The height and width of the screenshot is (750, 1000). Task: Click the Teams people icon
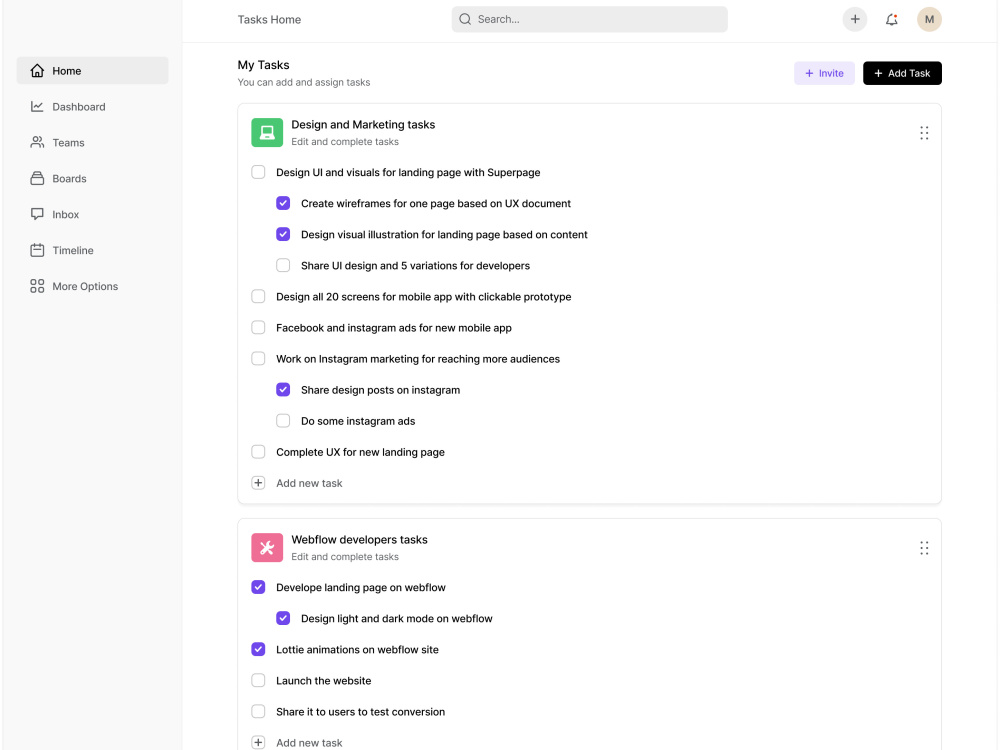pos(37,142)
